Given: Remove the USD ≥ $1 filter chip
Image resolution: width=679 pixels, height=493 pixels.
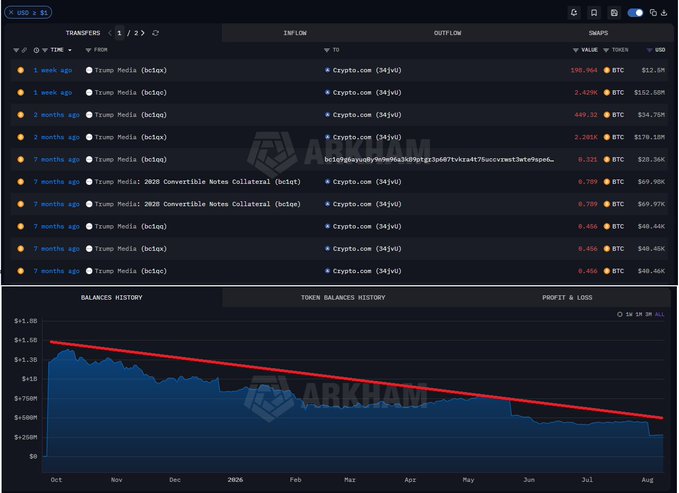Looking at the screenshot, I should click(x=11, y=13).
